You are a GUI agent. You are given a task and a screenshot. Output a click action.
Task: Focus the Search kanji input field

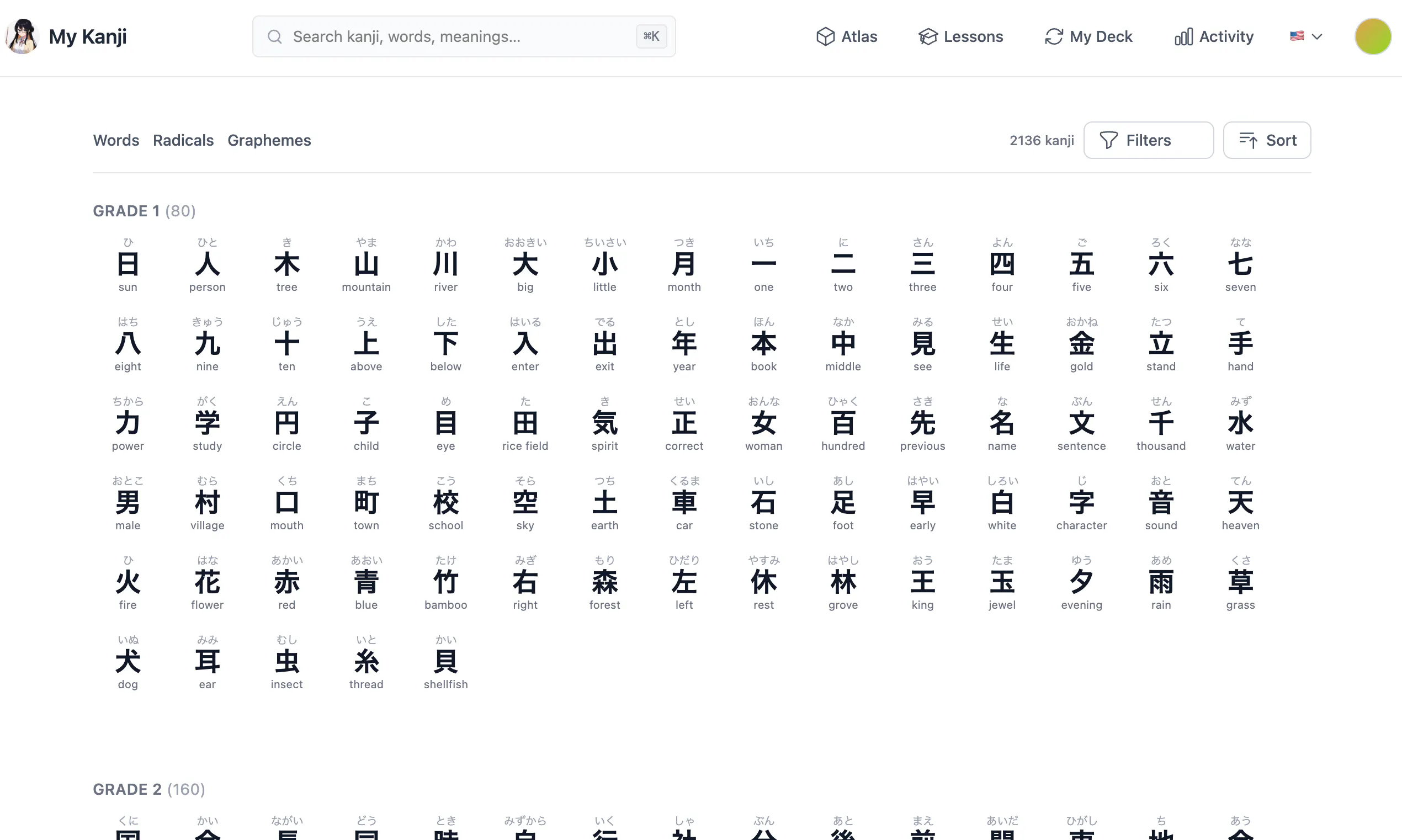click(x=464, y=37)
